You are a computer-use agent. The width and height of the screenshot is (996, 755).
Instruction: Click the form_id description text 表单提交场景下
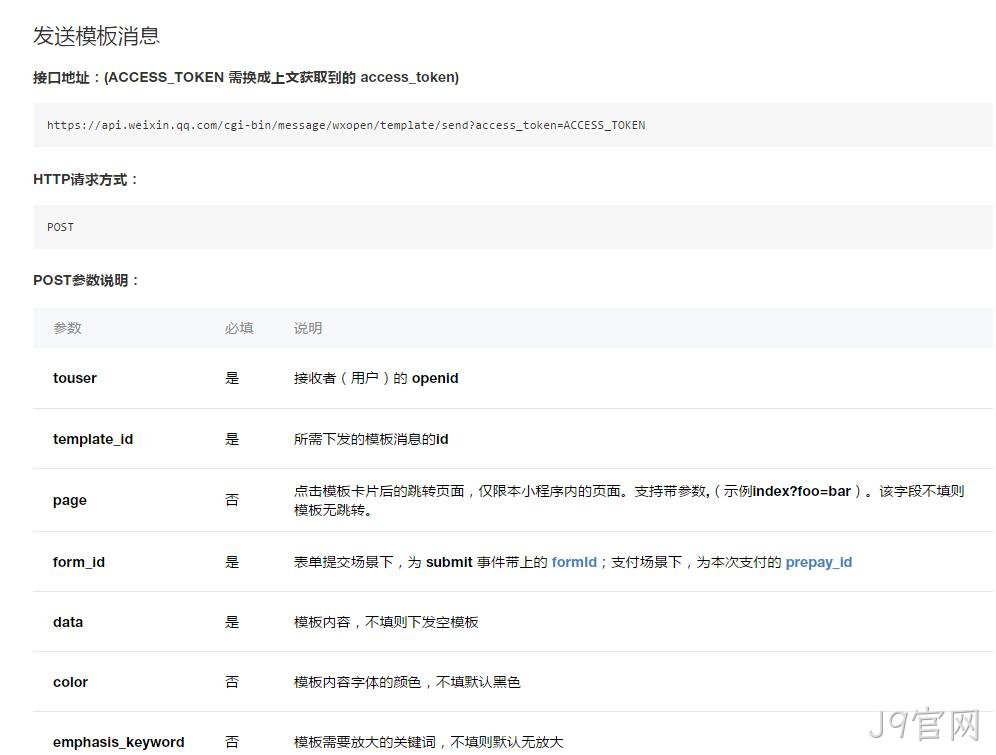point(573,562)
